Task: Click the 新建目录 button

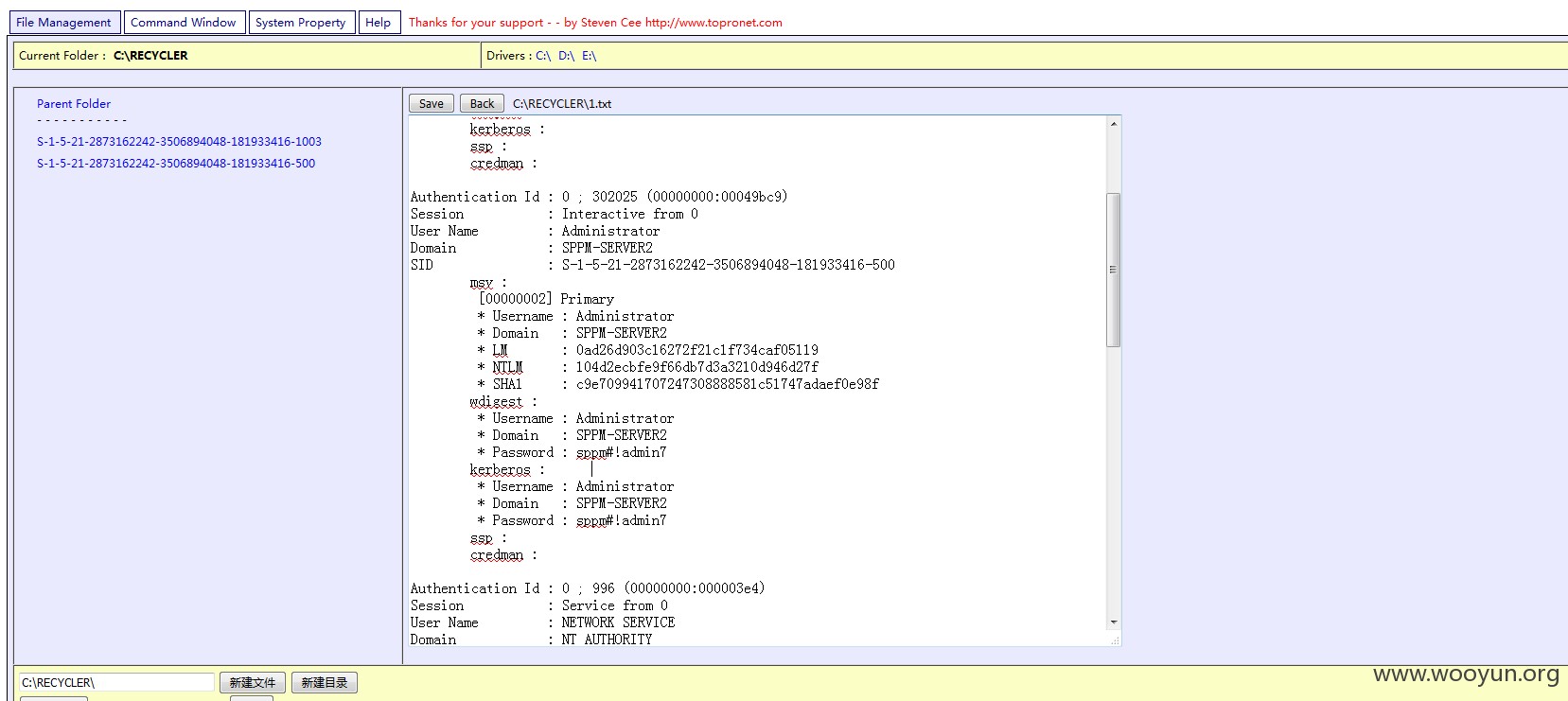Action: point(325,682)
